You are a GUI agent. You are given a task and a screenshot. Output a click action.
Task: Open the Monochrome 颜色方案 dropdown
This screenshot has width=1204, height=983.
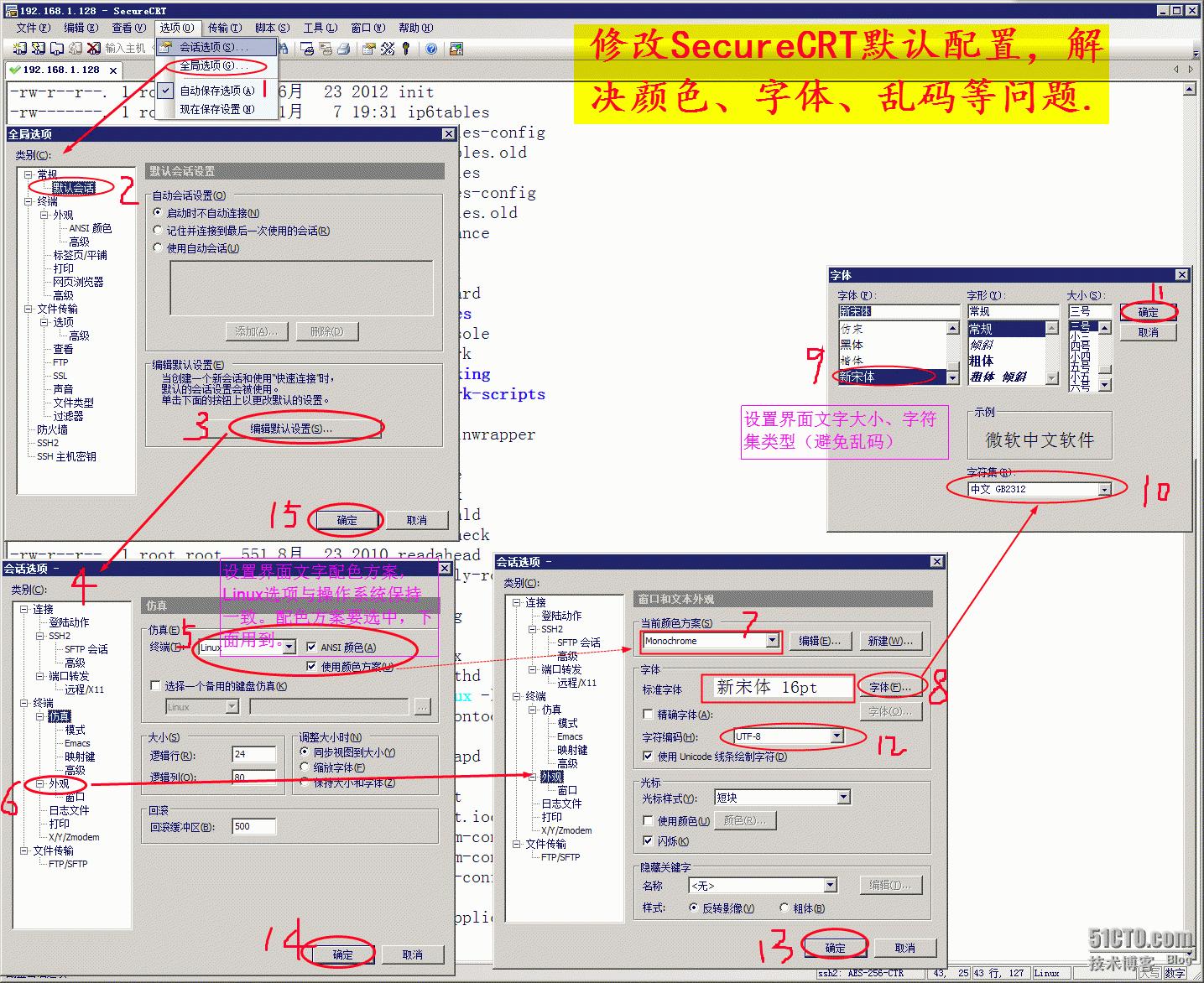771,641
